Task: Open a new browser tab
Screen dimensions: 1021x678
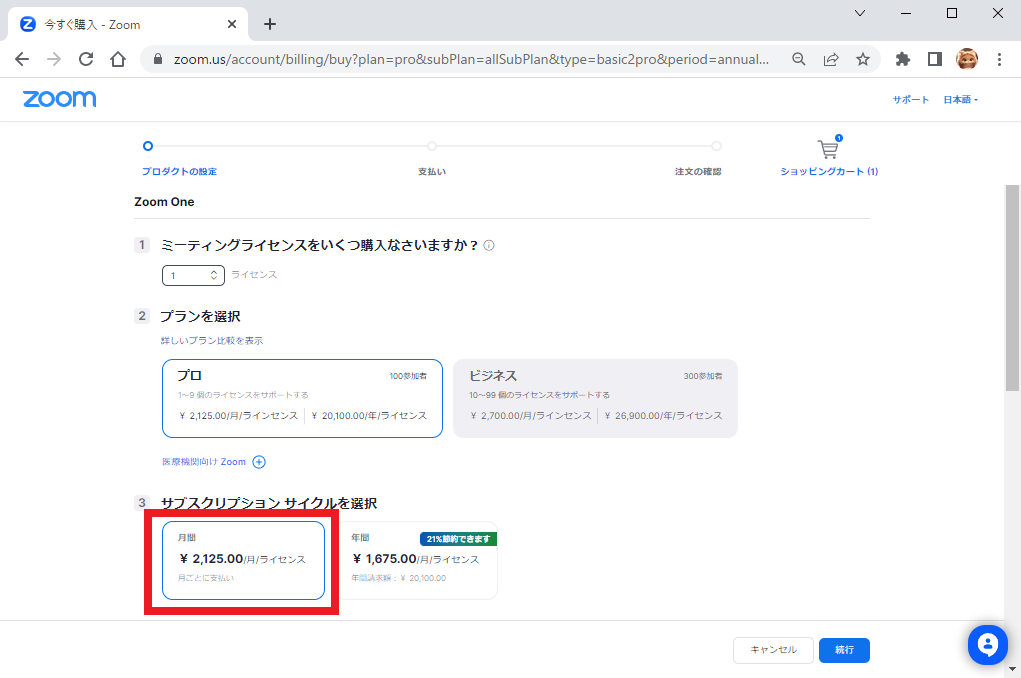Action: pos(270,25)
